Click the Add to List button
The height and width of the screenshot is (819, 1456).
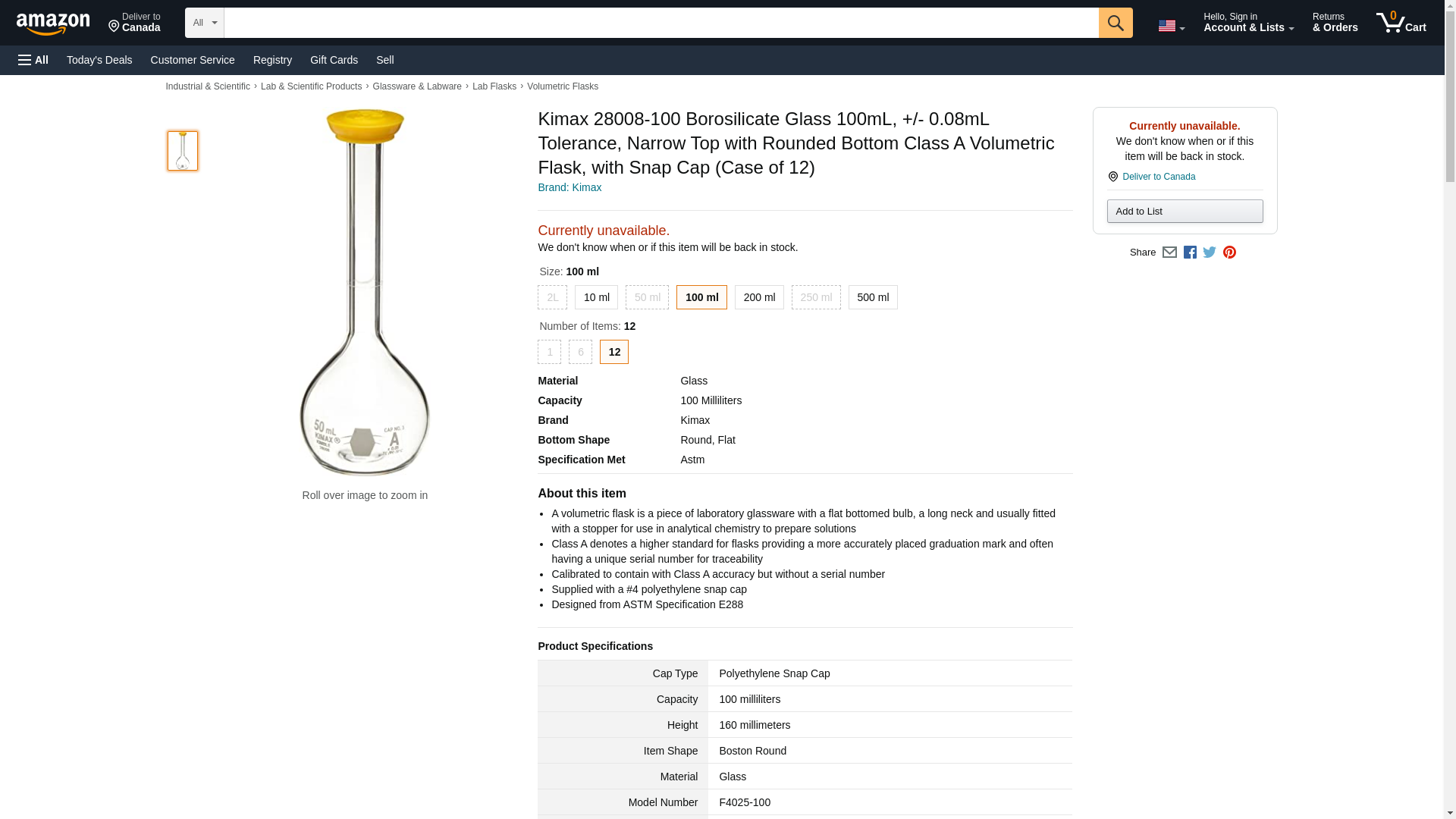[x=1185, y=212]
